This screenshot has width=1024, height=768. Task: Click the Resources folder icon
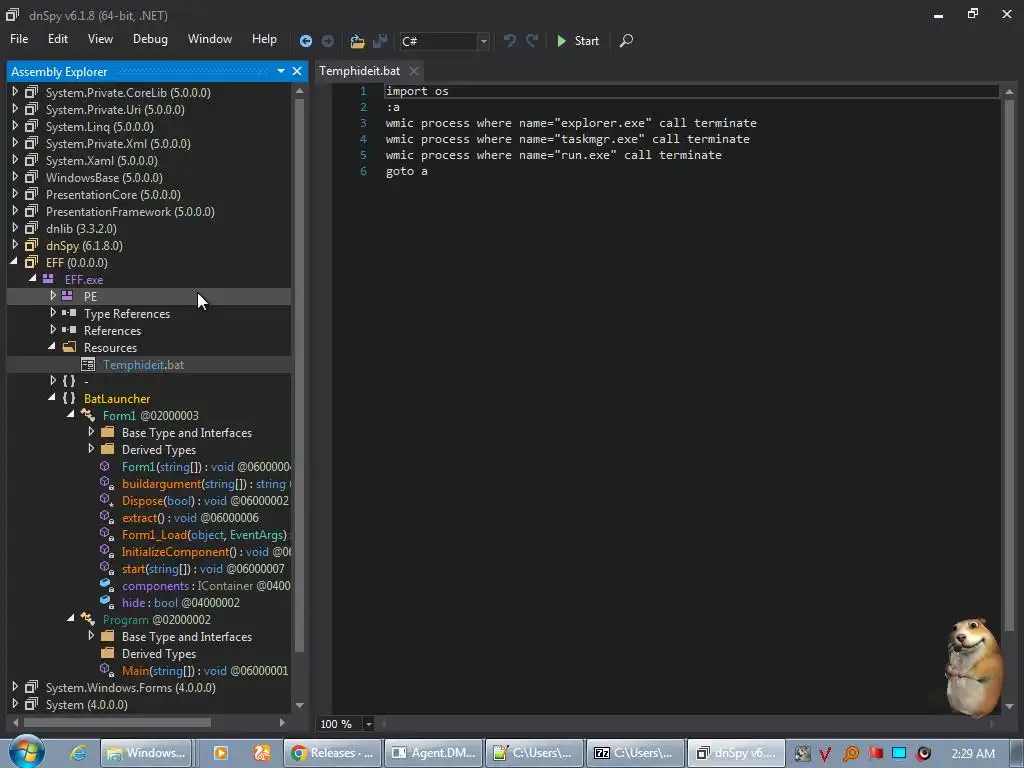point(69,347)
